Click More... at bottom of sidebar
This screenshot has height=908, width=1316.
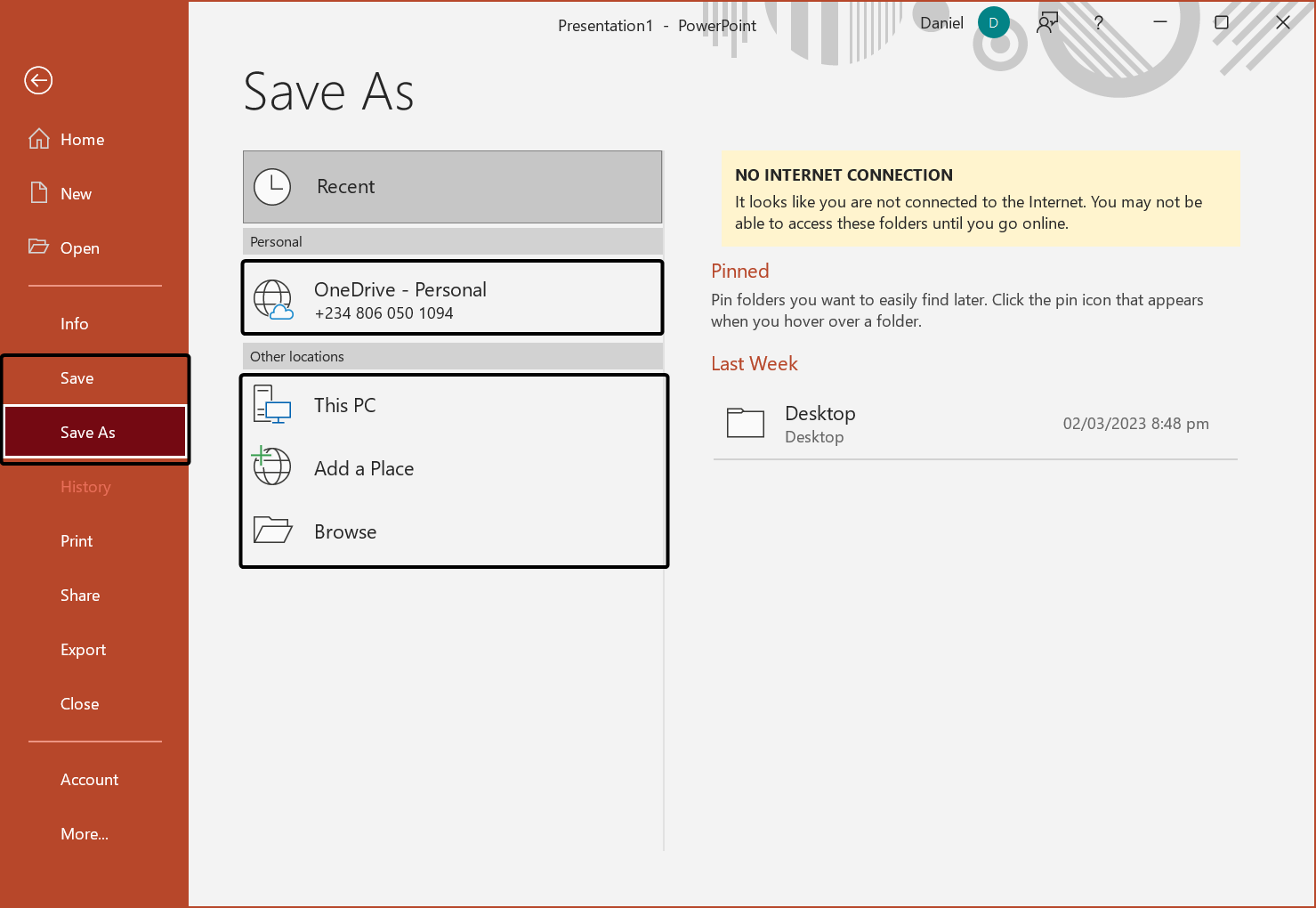tap(85, 834)
